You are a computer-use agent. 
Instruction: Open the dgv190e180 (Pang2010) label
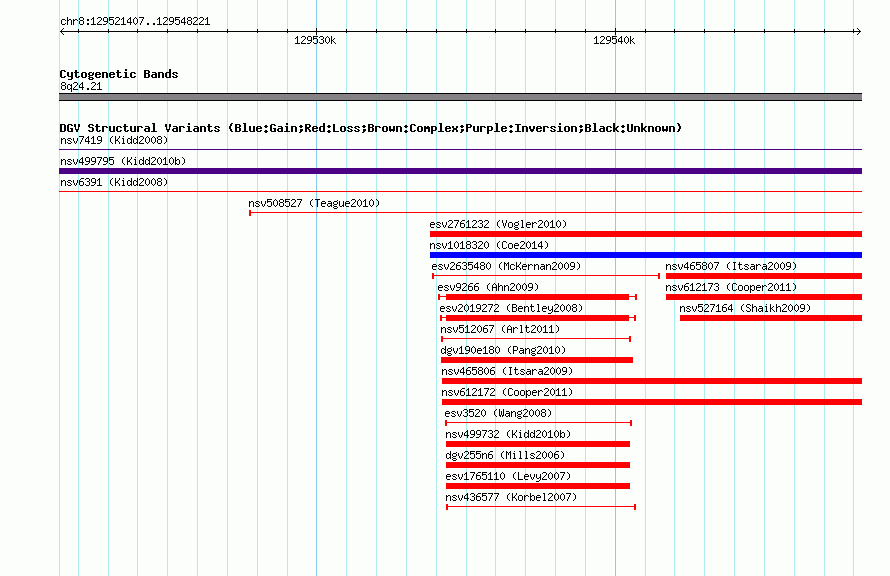click(x=503, y=350)
